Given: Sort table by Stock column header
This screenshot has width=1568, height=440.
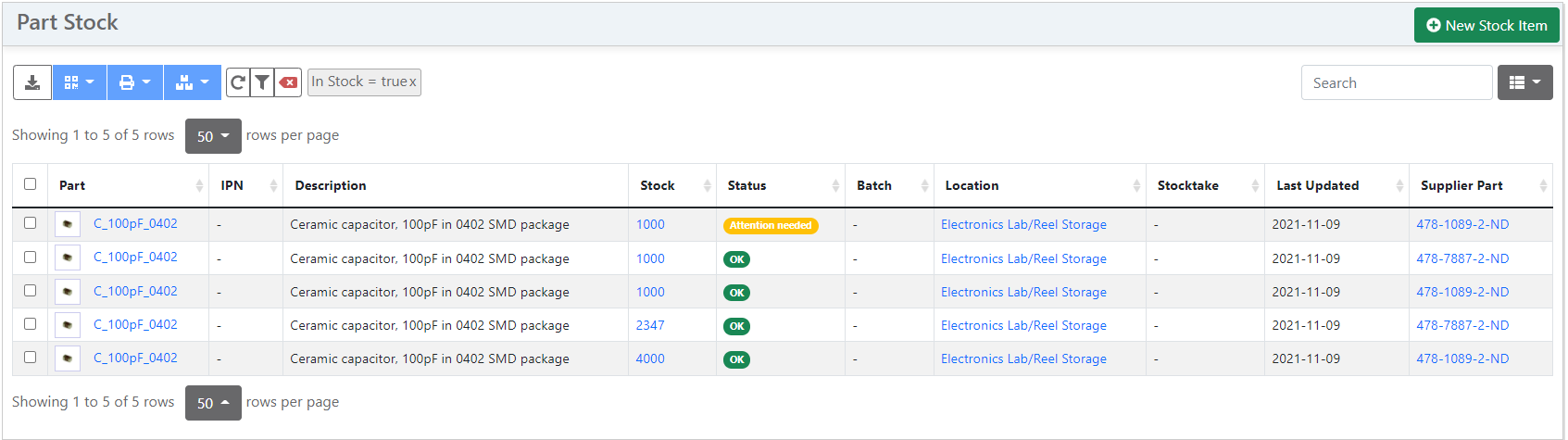Looking at the screenshot, I should point(658,185).
